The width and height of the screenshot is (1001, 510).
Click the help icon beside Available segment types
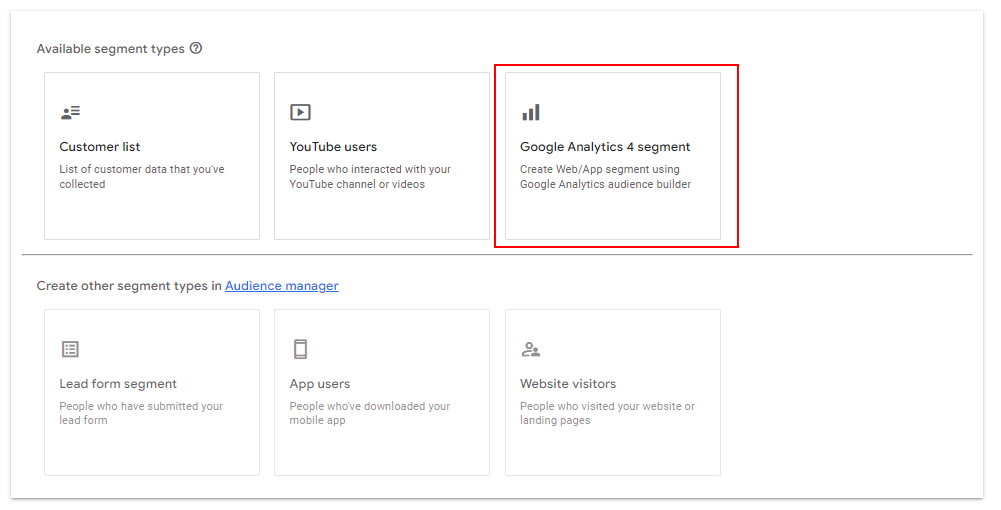coord(196,48)
